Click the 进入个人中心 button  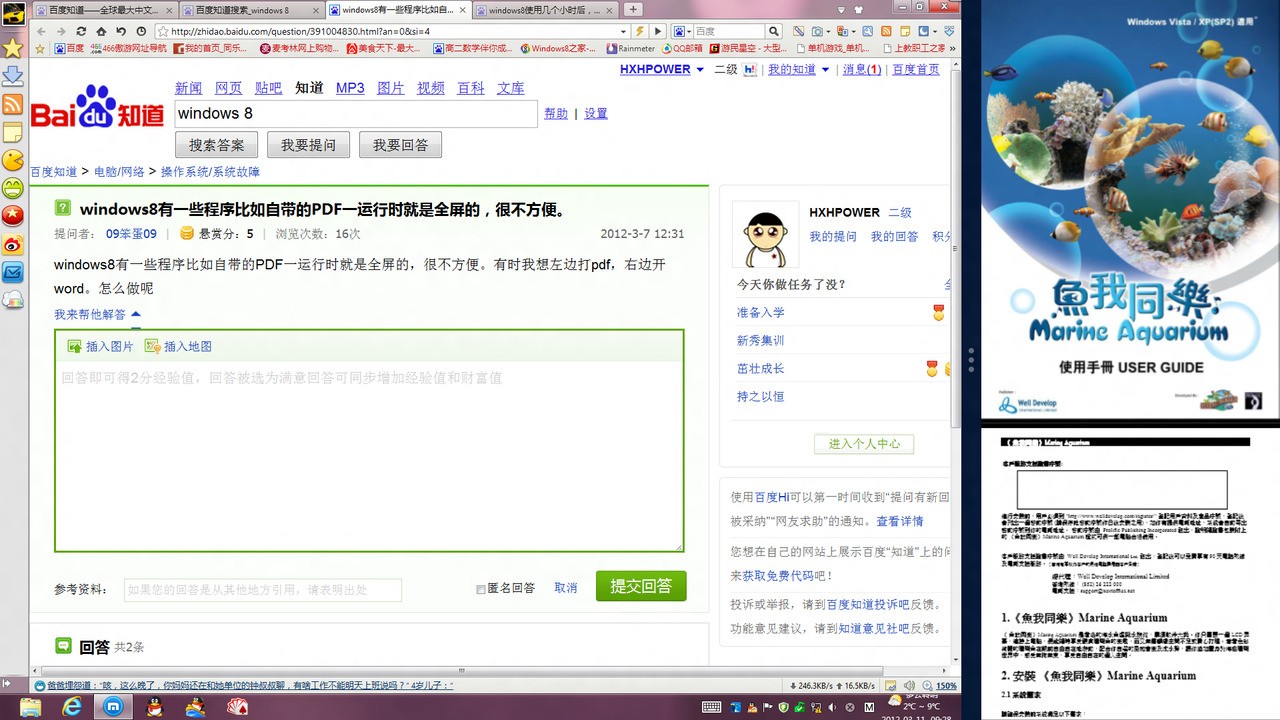pos(865,443)
